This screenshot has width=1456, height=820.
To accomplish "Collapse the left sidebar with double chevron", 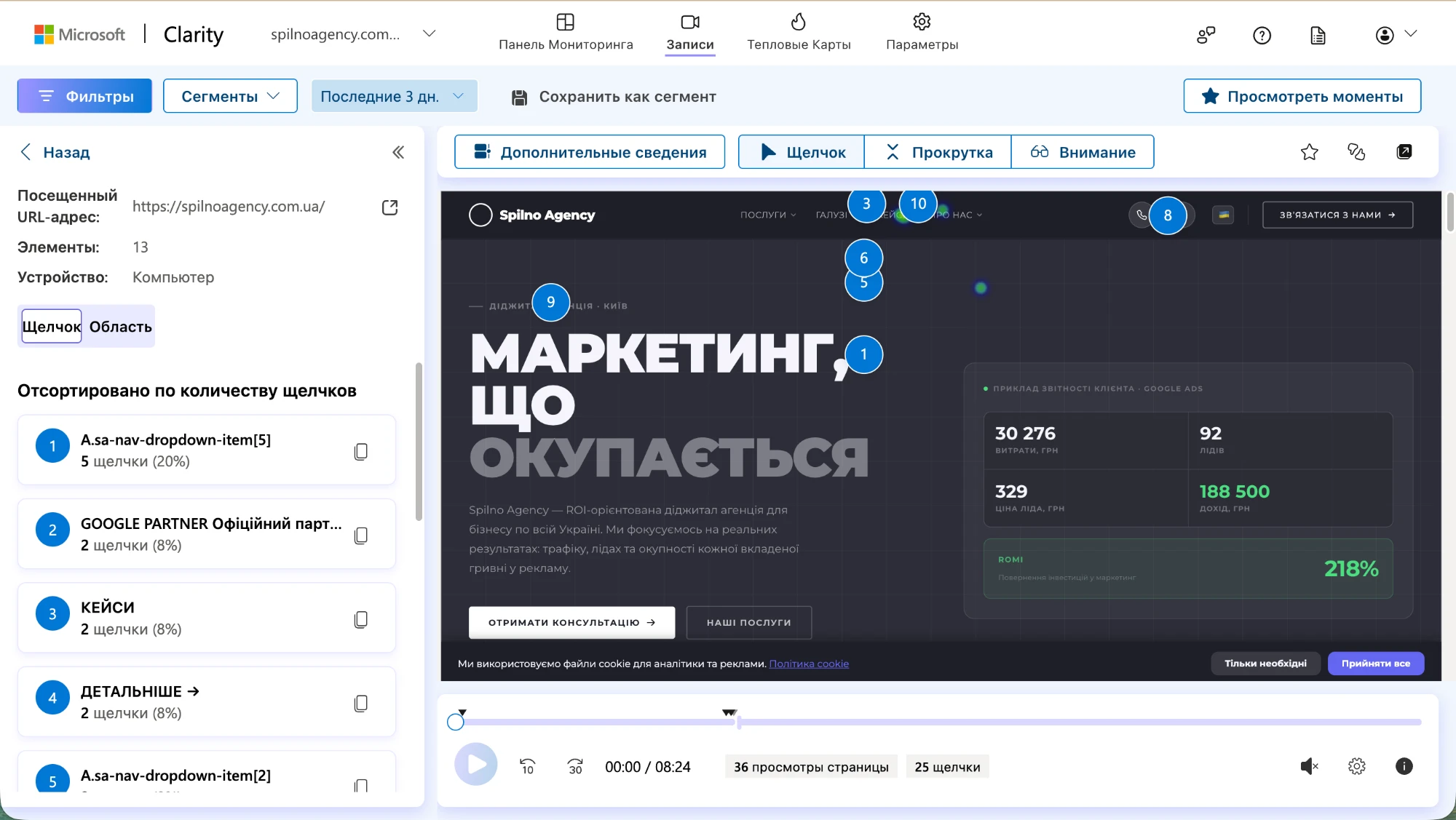I will coord(398,152).
